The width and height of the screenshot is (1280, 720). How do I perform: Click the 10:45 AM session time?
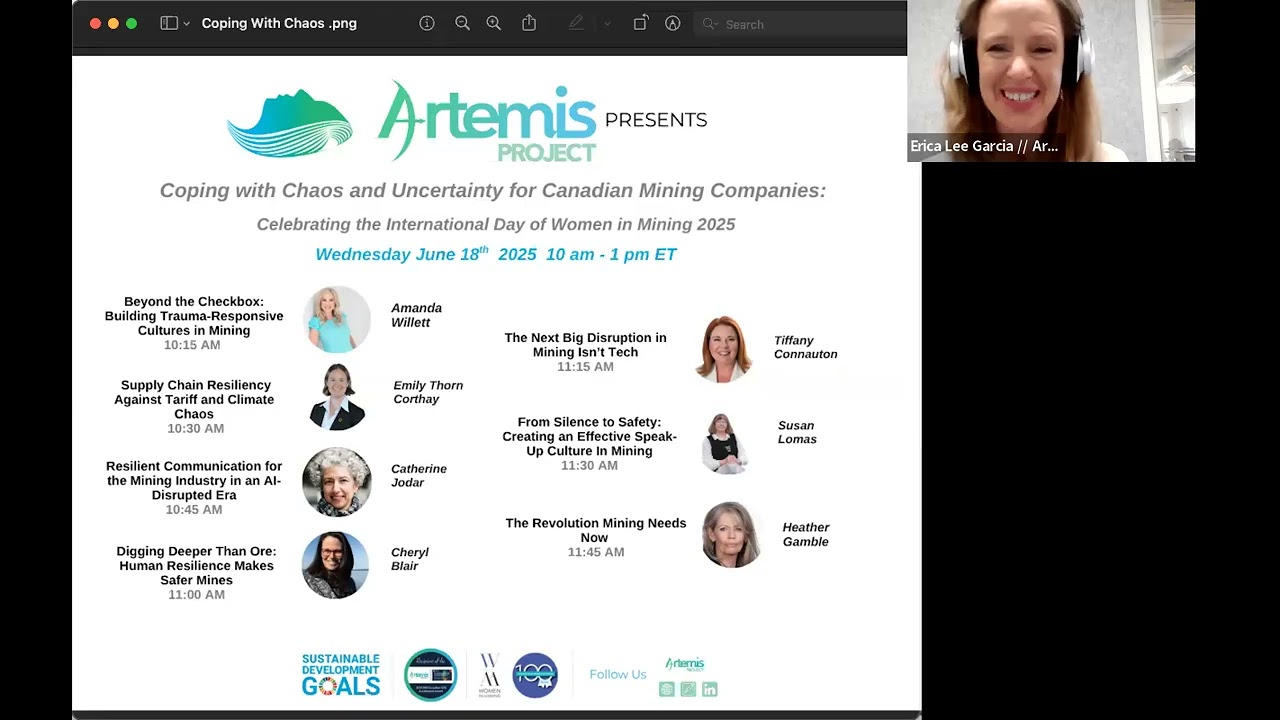coord(194,509)
